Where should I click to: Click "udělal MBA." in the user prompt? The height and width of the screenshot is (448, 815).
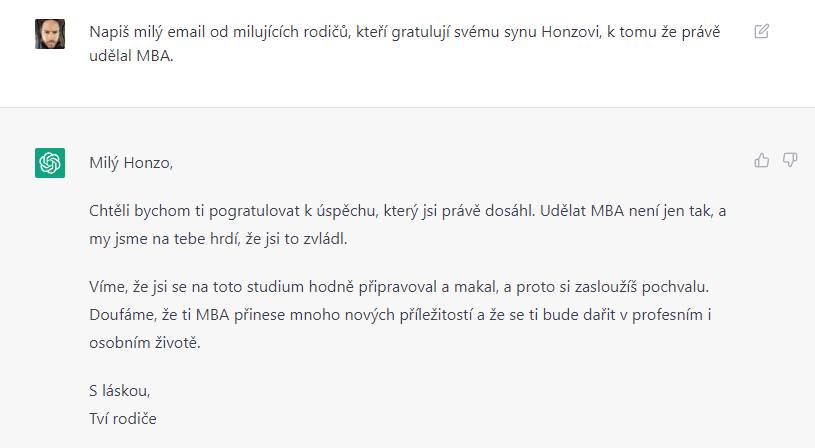[132, 57]
